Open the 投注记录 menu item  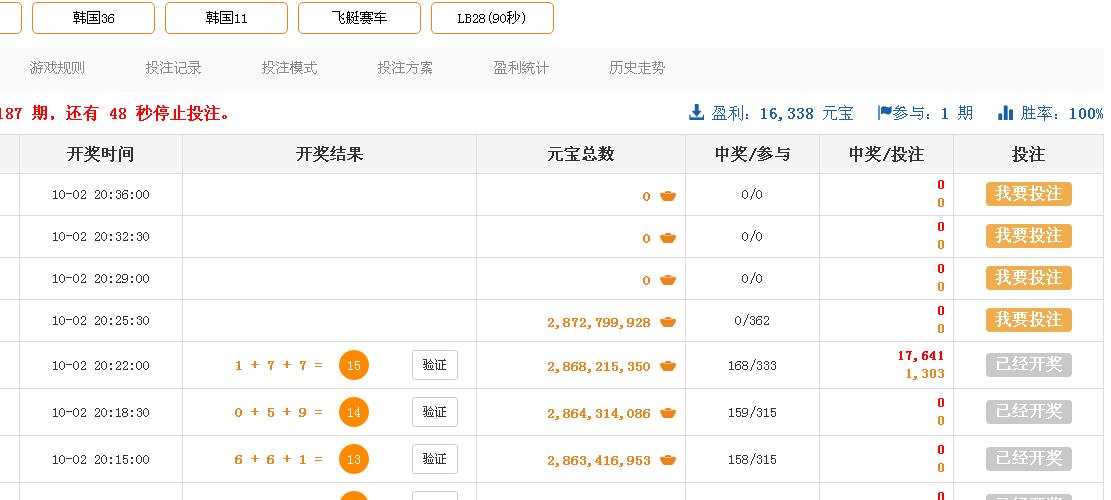pyautogui.click(x=174, y=68)
